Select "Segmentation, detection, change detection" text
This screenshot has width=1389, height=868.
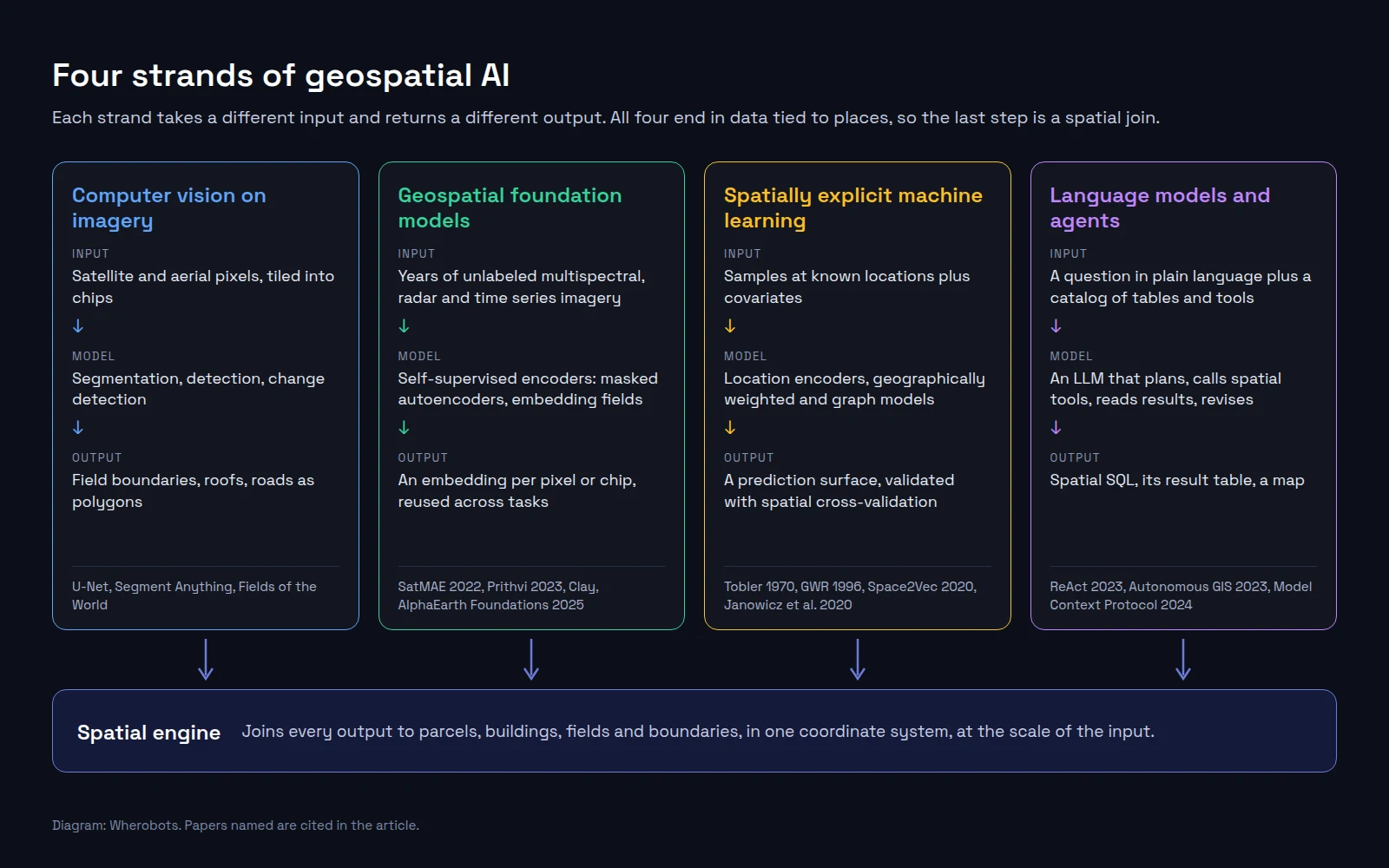(x=198, y=389)
